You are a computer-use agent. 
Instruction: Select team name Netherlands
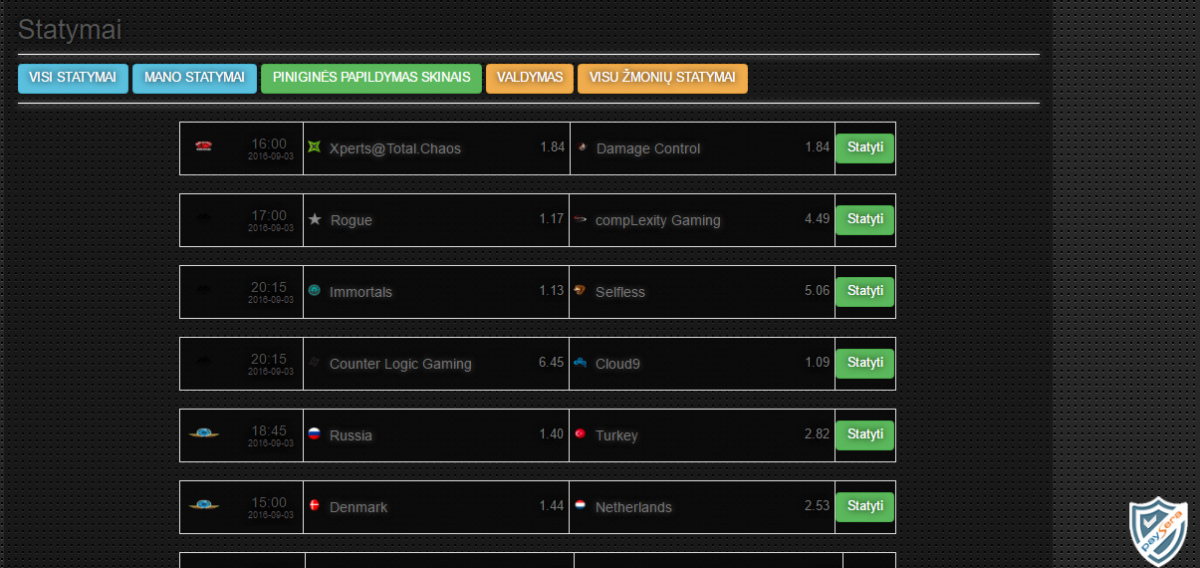click(x=634, y=508)
